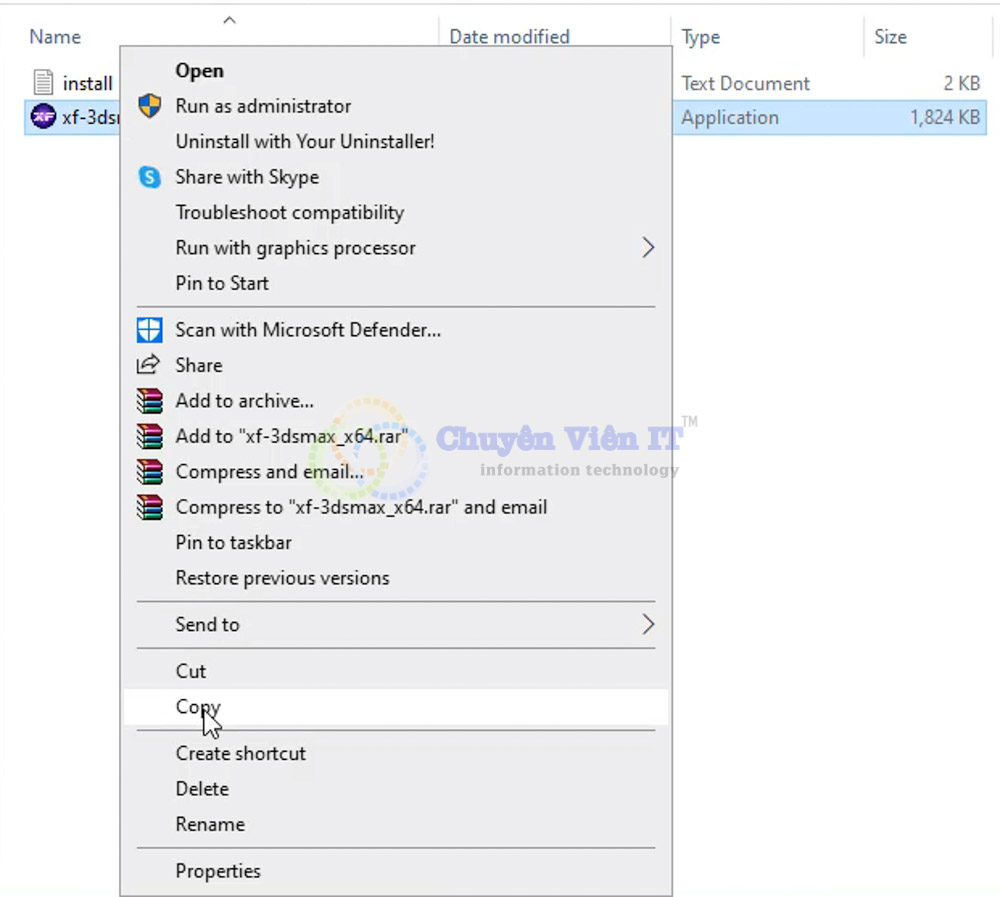Expand the Run with graphics processor submenu arrow

(648, 248)
